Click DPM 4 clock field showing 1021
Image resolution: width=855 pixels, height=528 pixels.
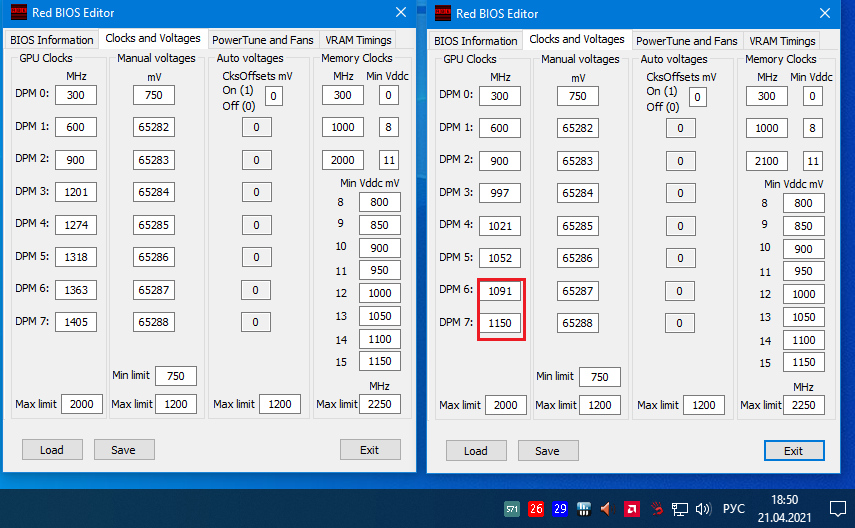(x=500, y=226)
